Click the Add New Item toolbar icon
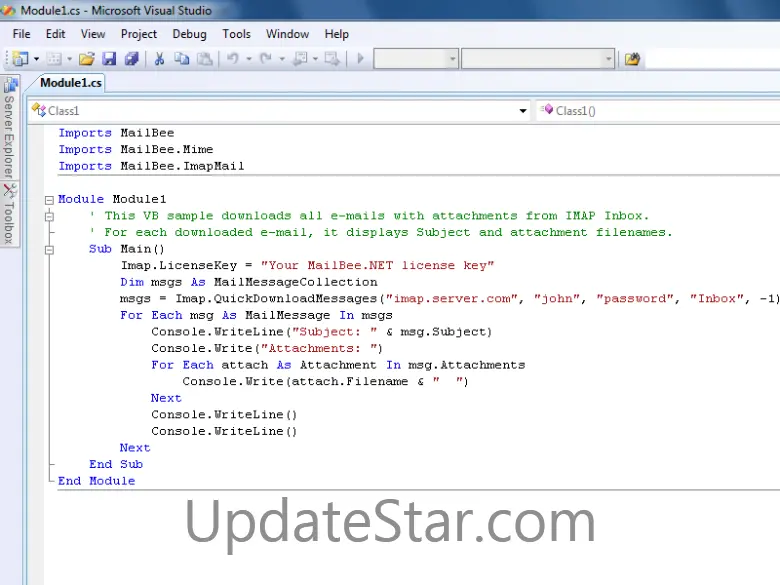780x585 pixels. 54,59
